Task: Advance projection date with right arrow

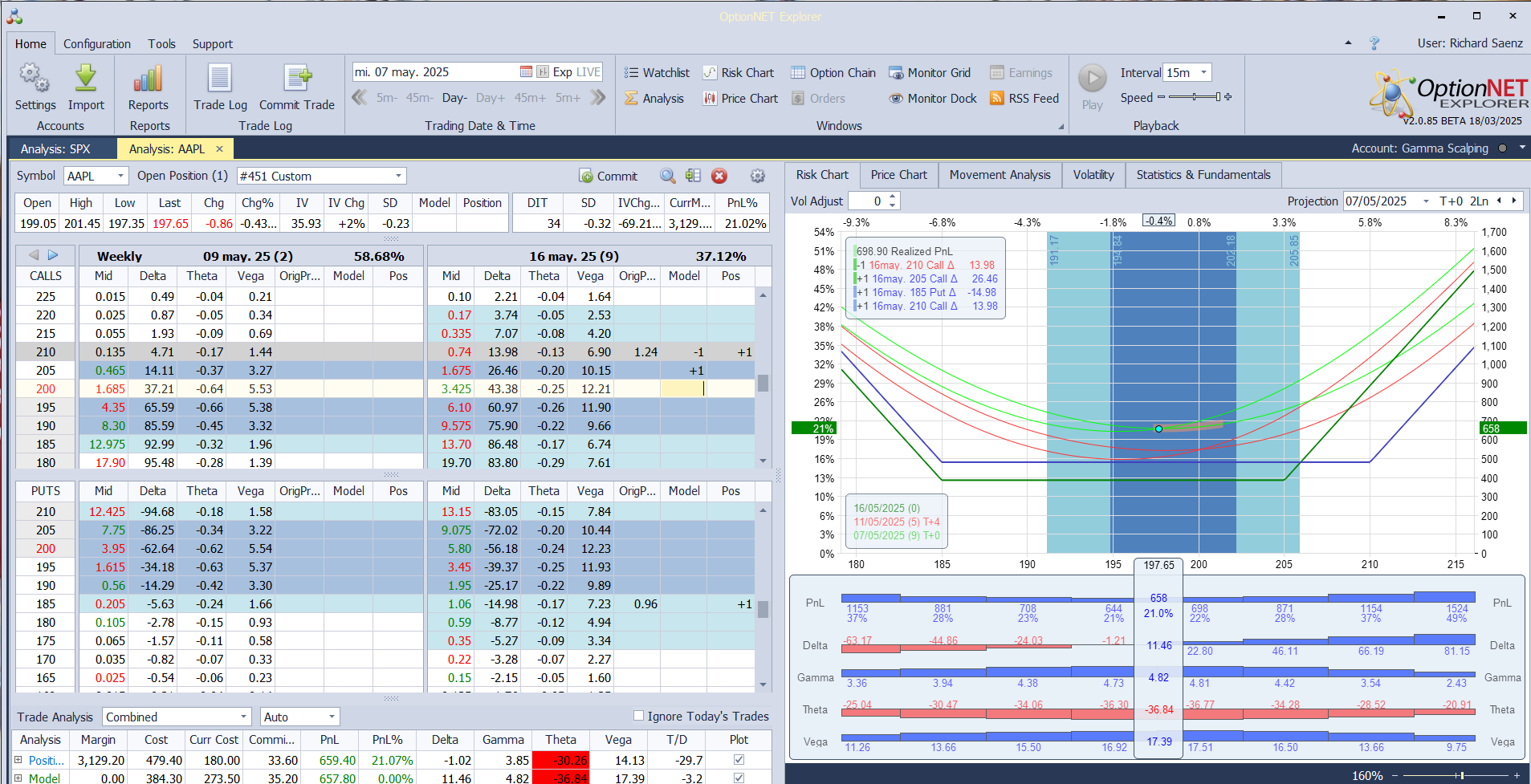Action: [x=1514, y=201]
